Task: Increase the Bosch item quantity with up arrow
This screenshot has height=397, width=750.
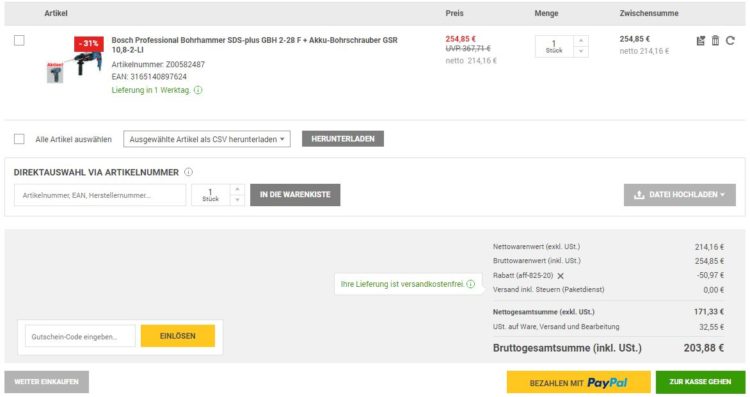Action: pyautogui.click(x=581, y=41)
